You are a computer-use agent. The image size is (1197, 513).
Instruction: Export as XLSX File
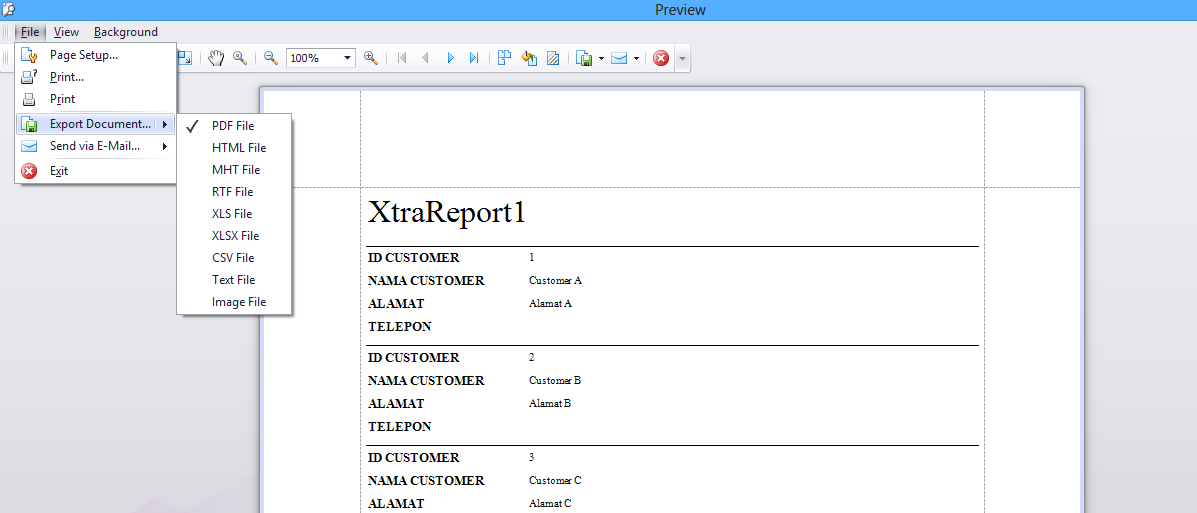point(234,236)
